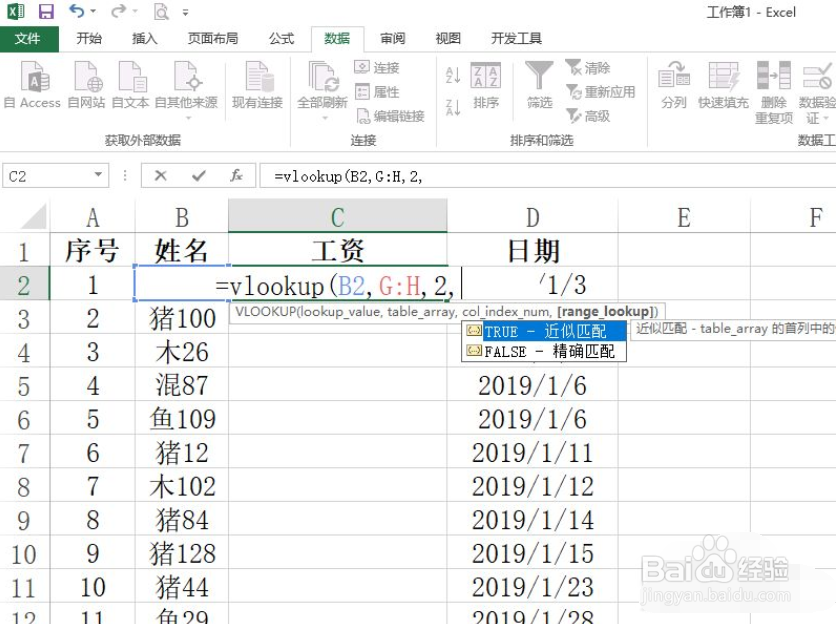Screen dimensions: 836x624
Task: Click the Enter checkmark formula button
Action: pyautogui.click(x=199, y=175)
